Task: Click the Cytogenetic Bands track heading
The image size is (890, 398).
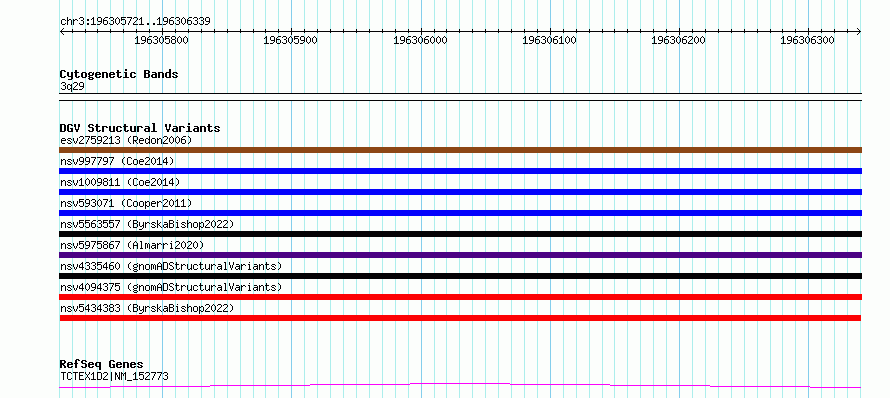Action: pos(119,74)
